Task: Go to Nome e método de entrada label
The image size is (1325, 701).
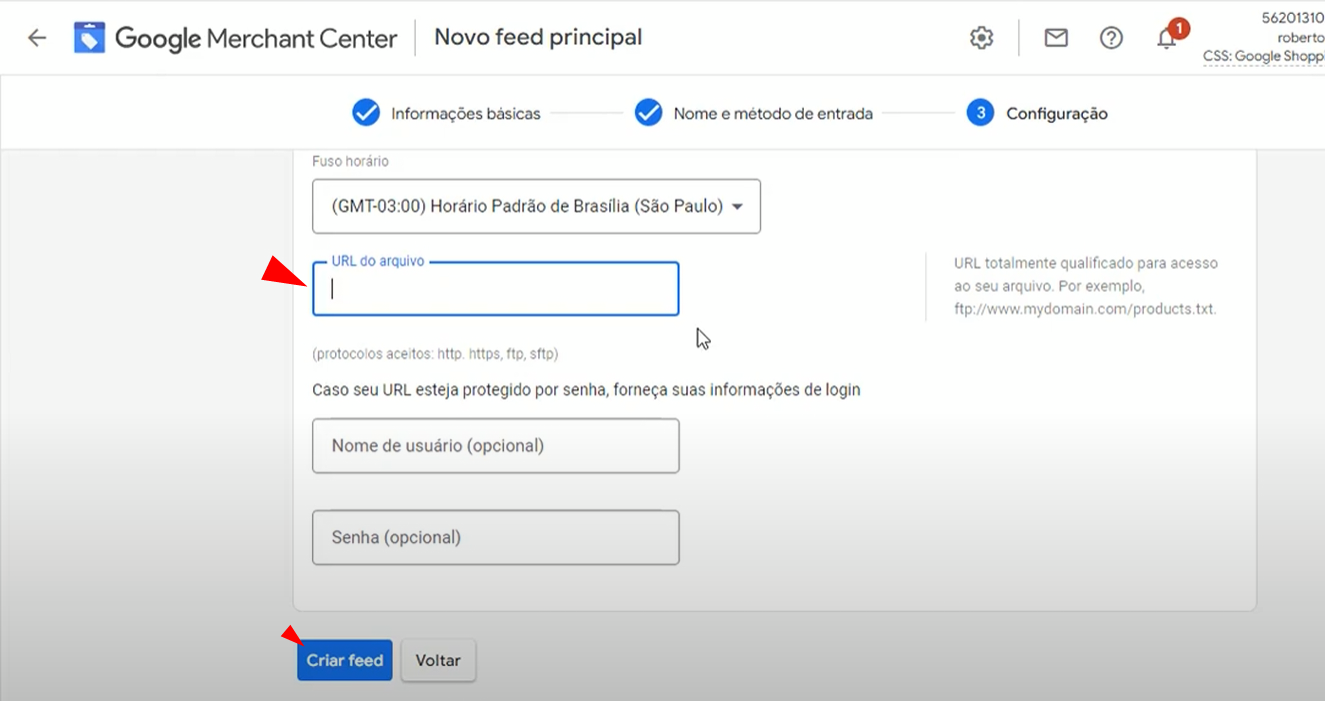Action: (772, 114)
